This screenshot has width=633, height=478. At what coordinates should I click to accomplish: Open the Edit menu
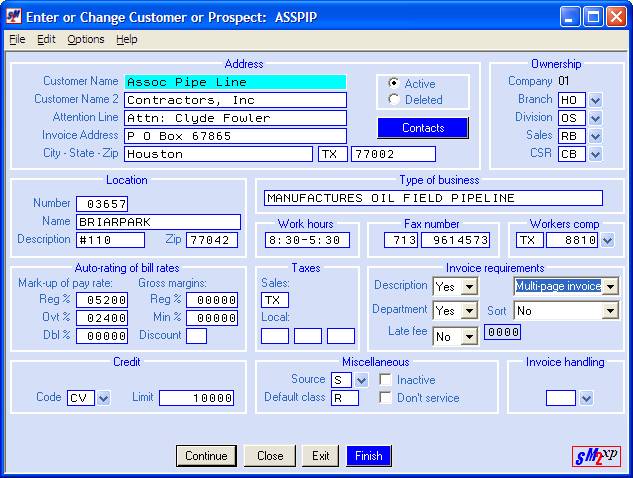pos(46,39)
